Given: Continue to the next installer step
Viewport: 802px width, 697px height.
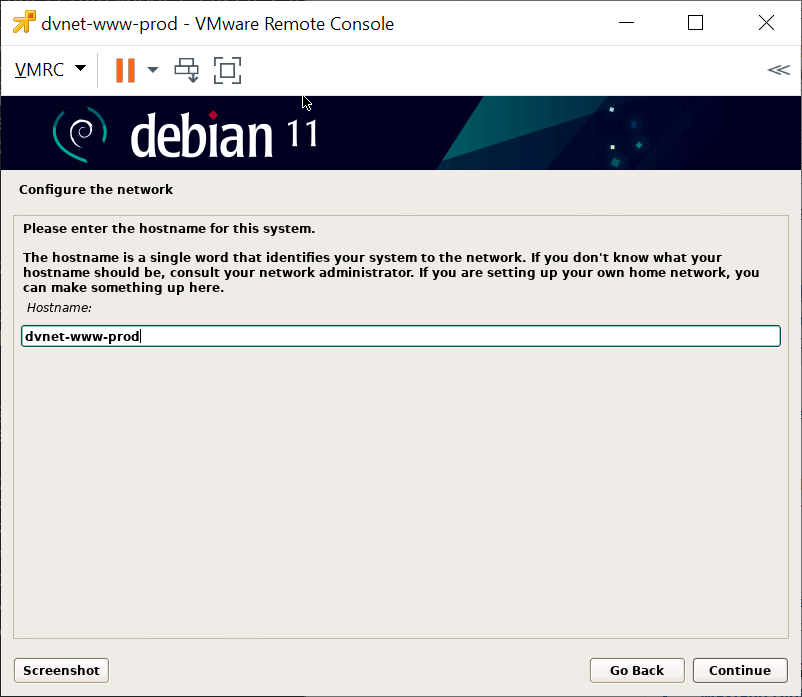Looking at the screenshot, I should pos(740,670).
